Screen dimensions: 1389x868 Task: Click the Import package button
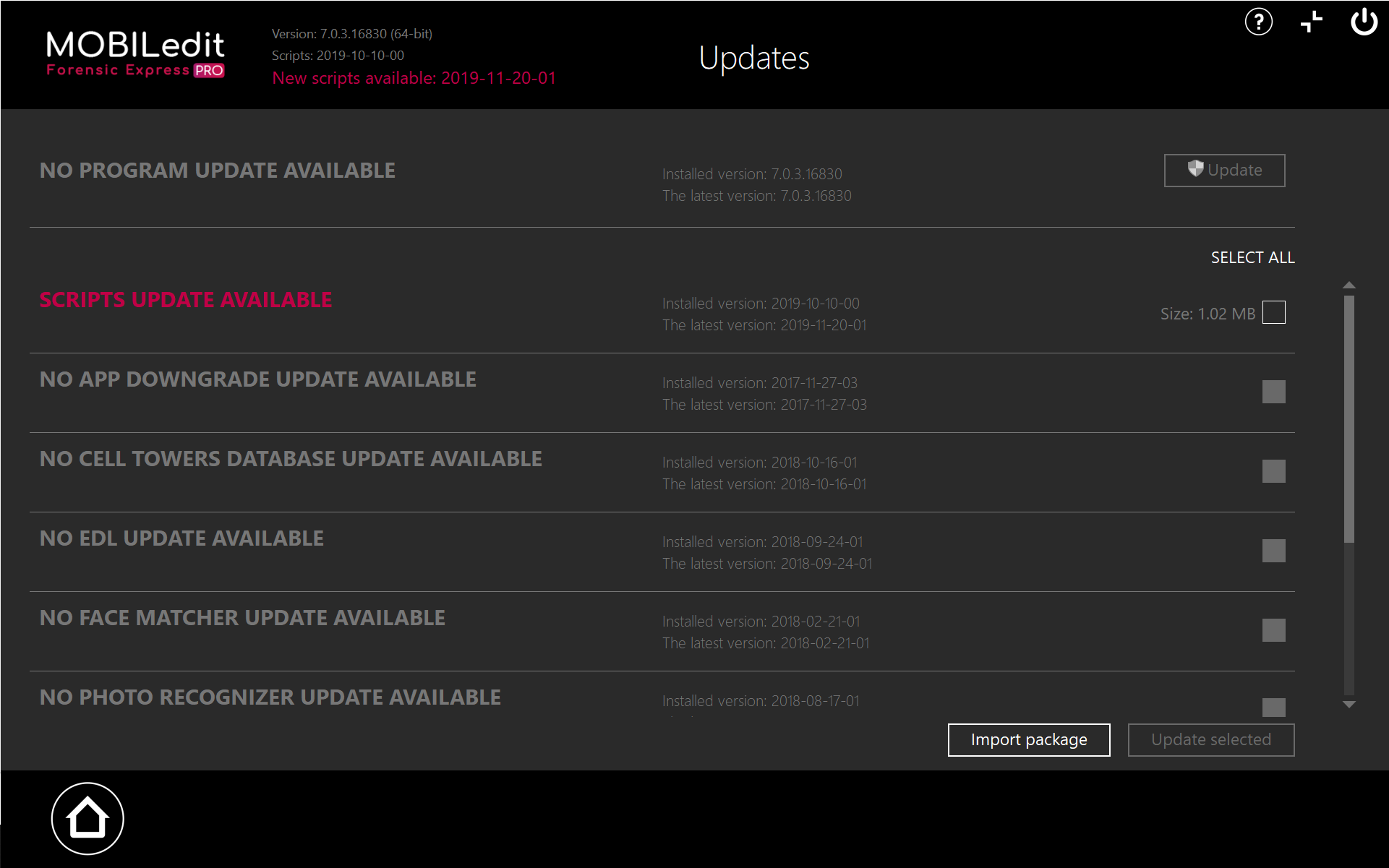(1028, 740)
